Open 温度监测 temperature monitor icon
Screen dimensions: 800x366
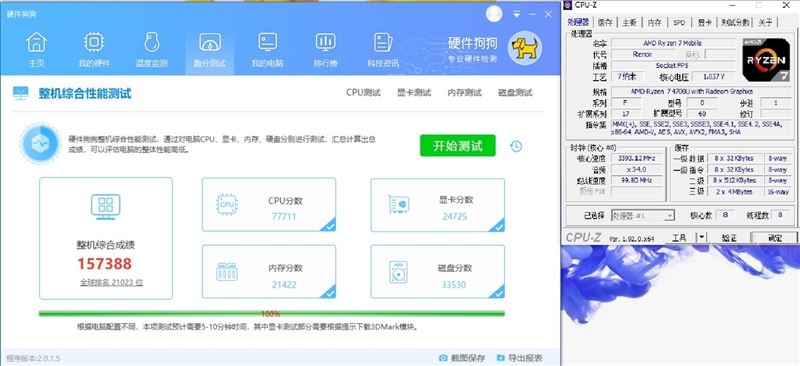tap(152, 42)
